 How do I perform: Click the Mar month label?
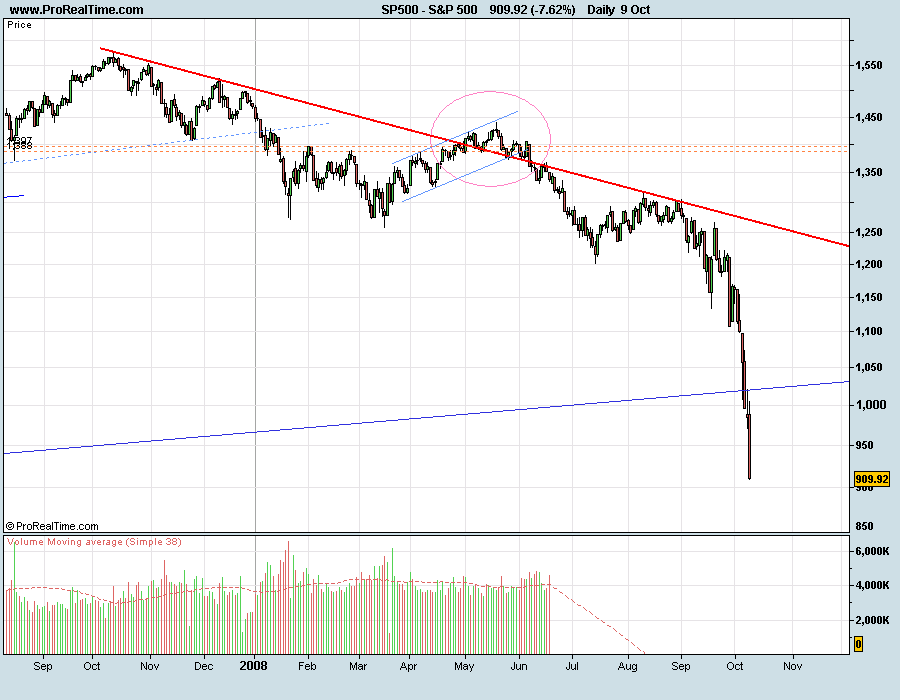click(358, 666)
